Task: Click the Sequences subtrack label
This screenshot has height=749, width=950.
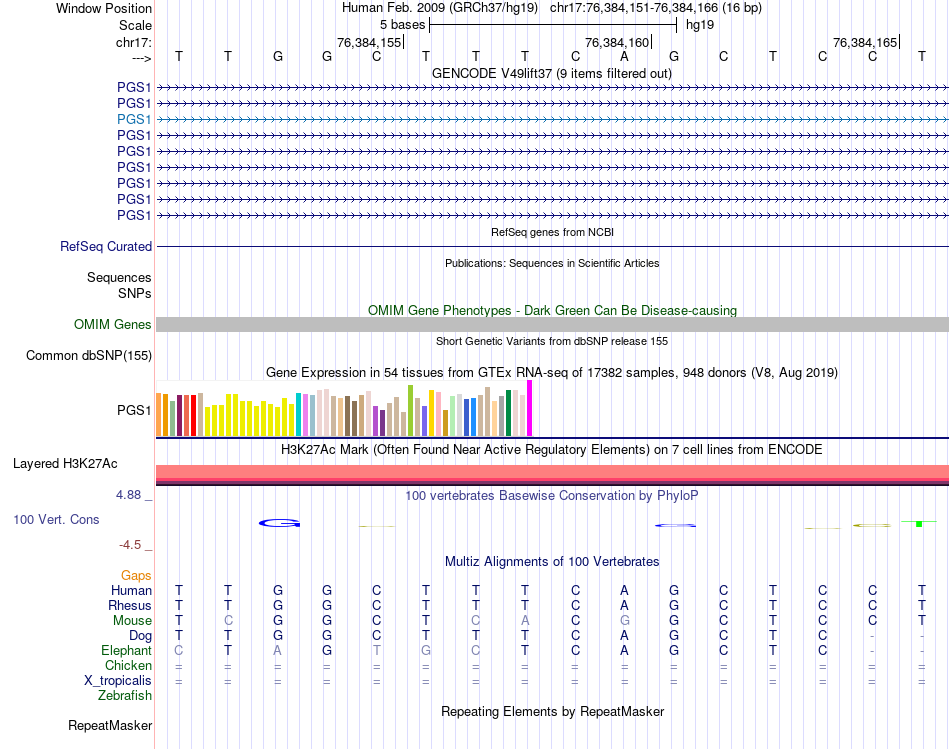Action: pyautogui.click(x=119, y=278)
